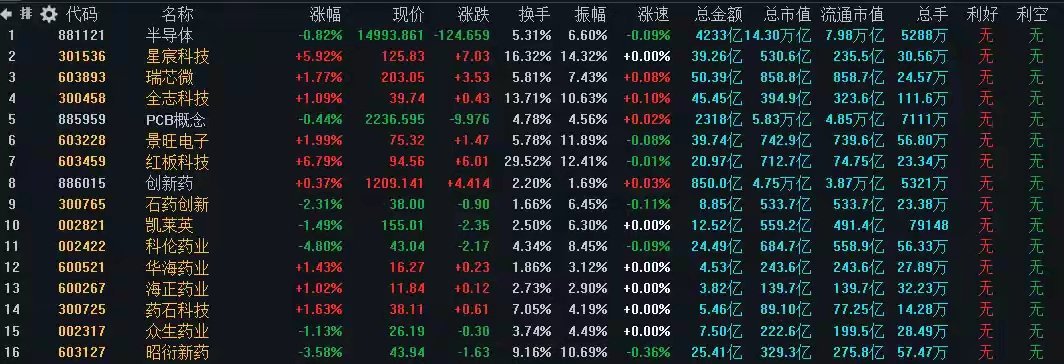
Task: Click the 总手 column header
Action: 932,13
